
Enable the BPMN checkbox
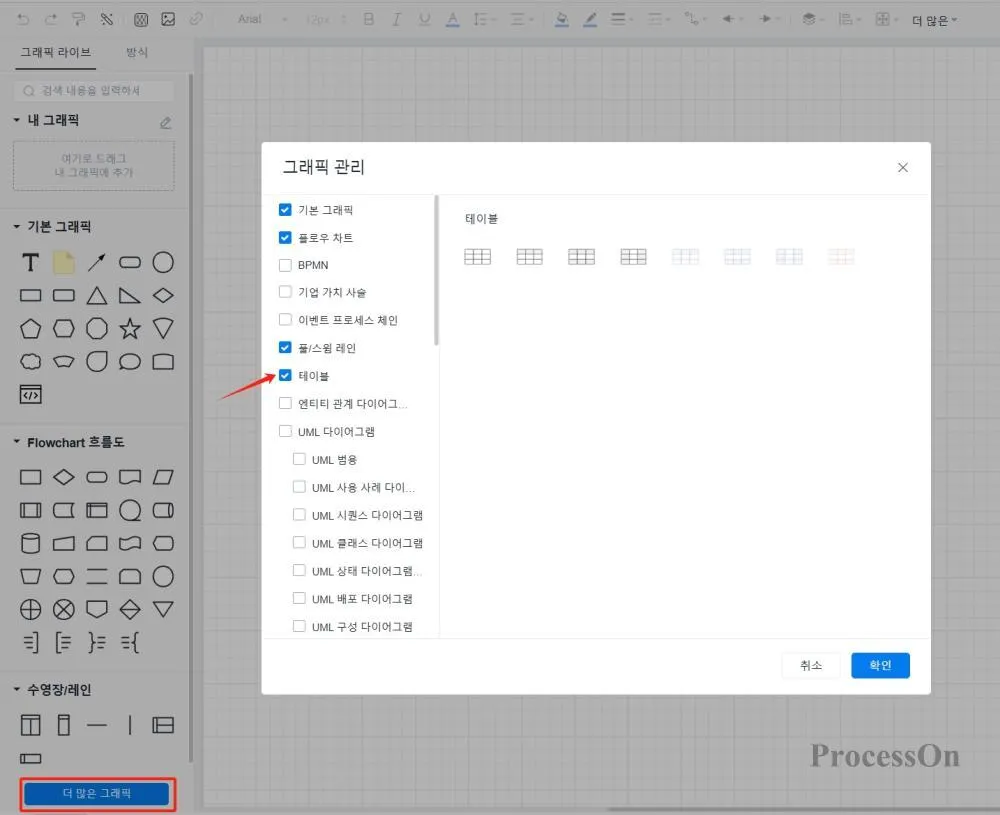click(285, 265)
